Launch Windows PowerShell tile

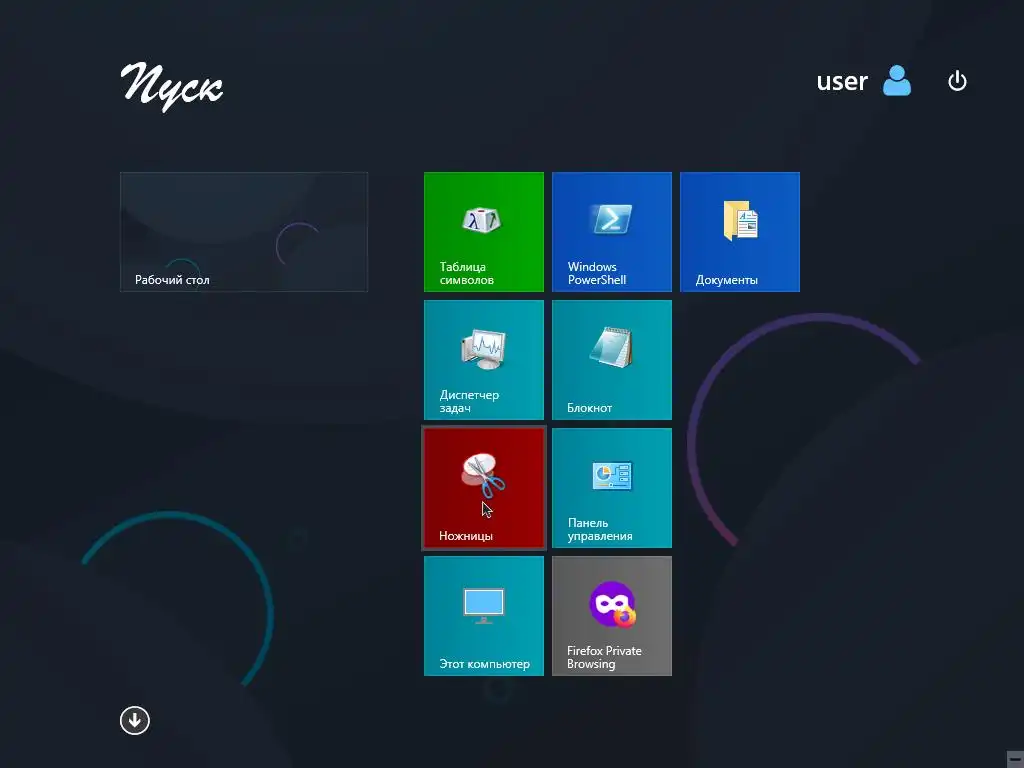pyautogui.click(x=611, y=232)
